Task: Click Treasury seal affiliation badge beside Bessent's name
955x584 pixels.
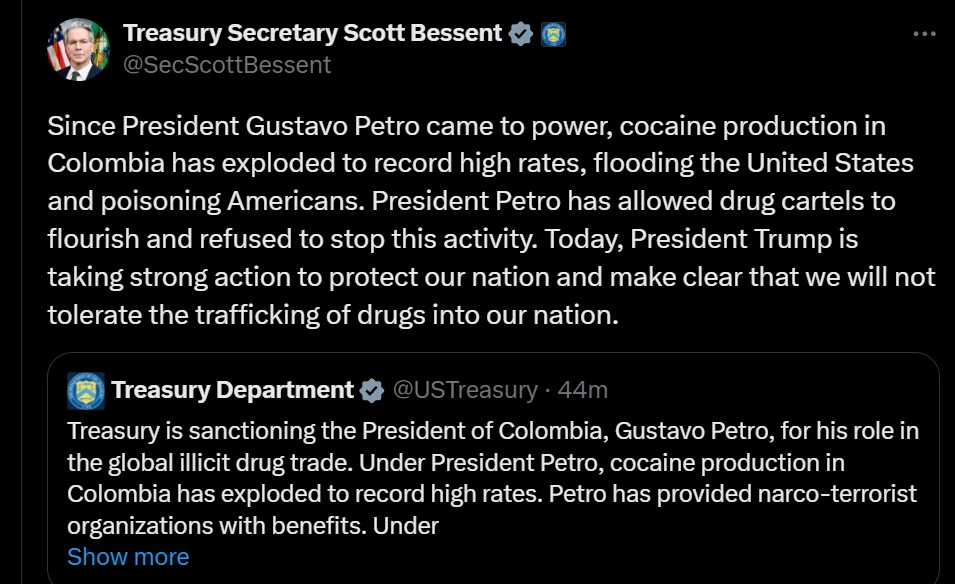Action: [x=553, y=34]
